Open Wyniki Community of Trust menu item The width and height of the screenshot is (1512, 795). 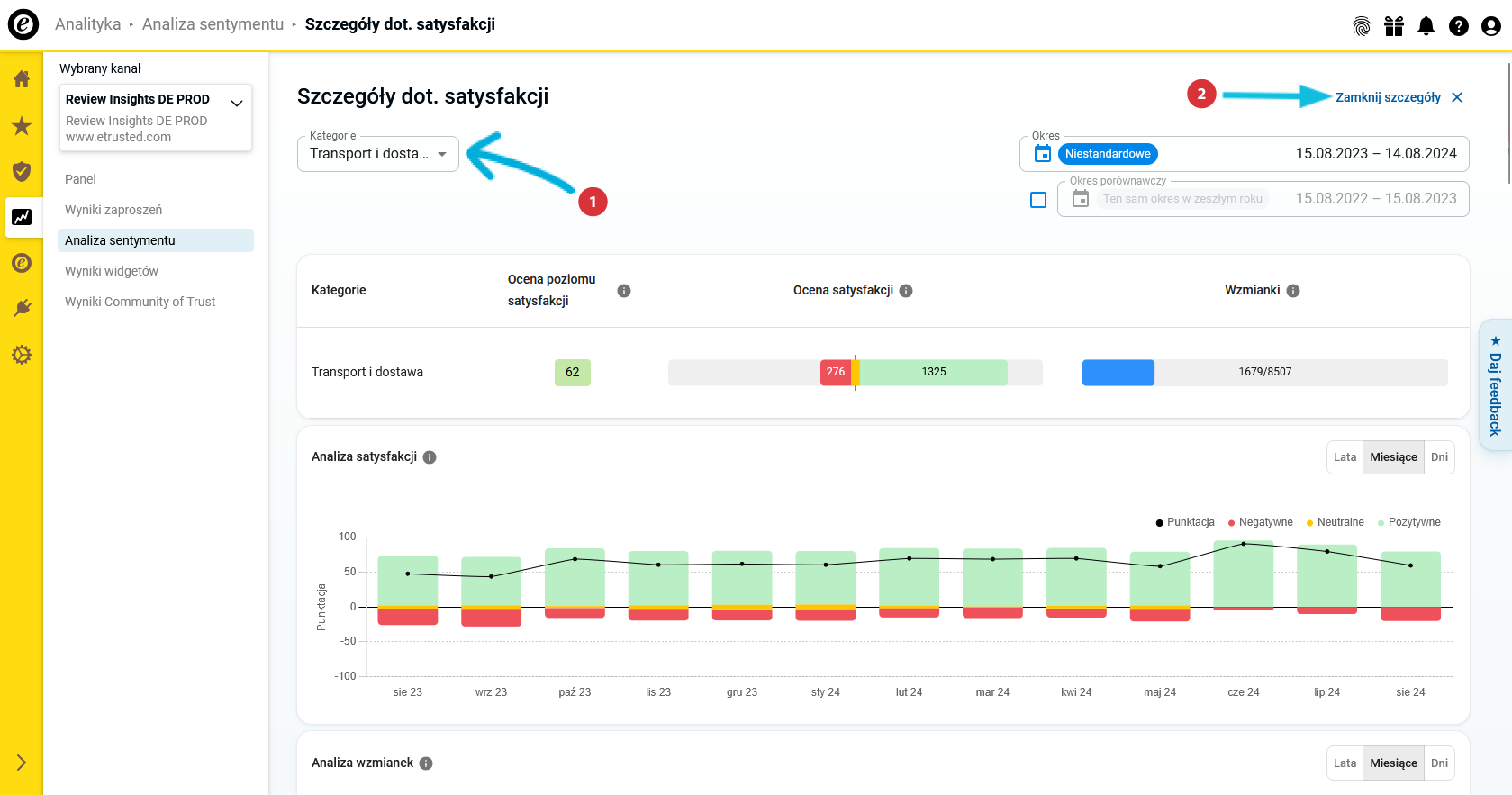point(140,302)
